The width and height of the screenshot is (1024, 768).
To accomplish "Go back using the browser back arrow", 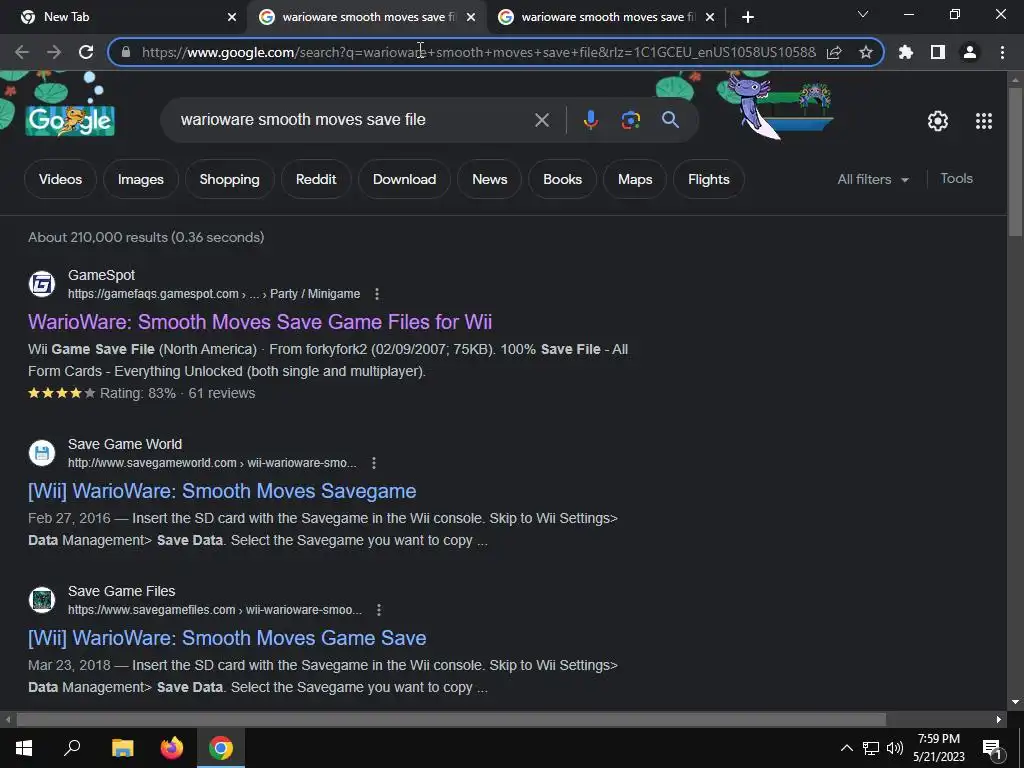I will tap(22, 52).
